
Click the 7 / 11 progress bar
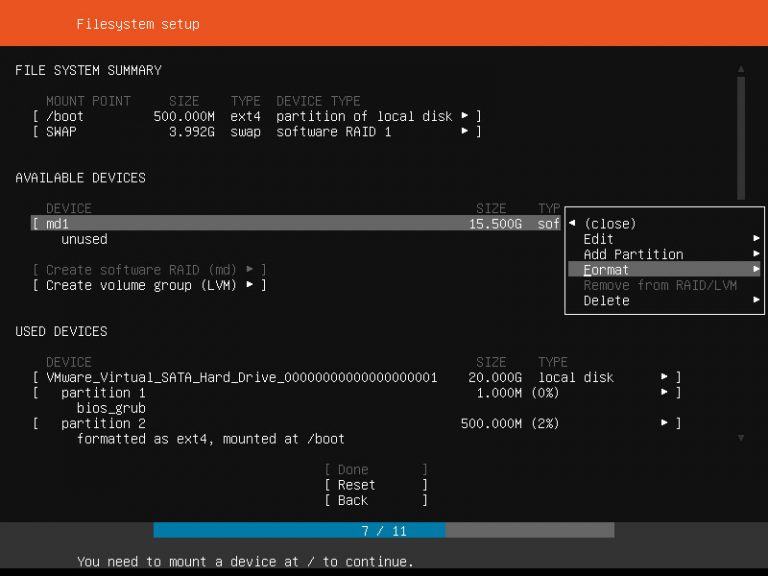[384, 530]
